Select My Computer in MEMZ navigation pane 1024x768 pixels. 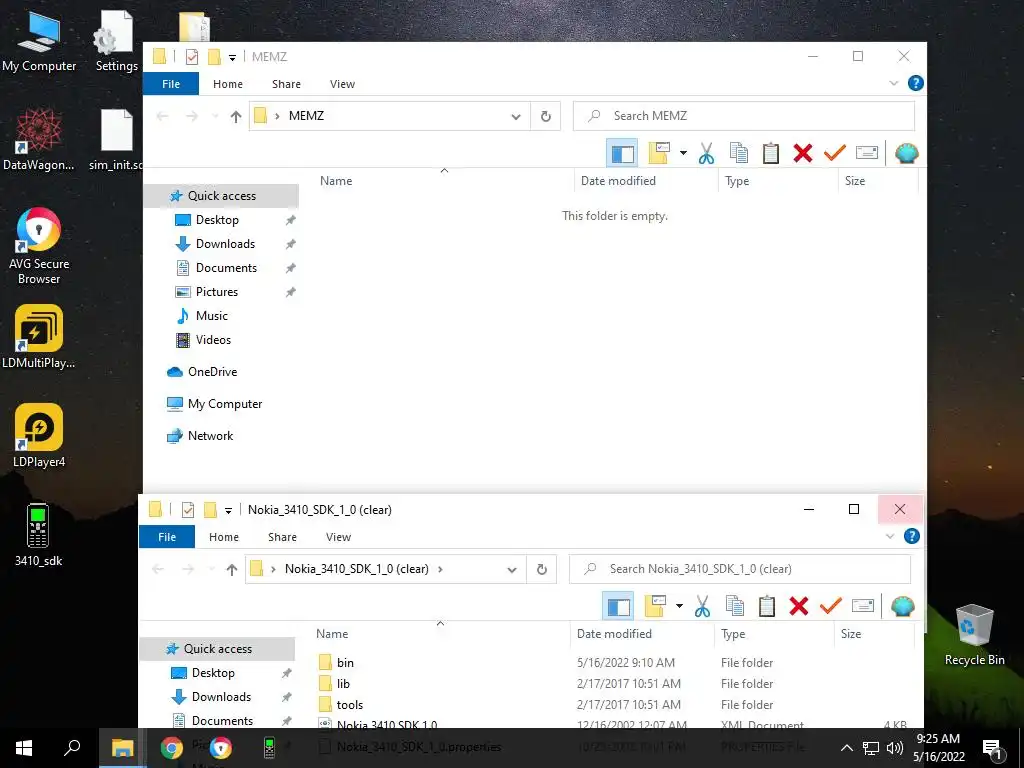tap(225, 404)
